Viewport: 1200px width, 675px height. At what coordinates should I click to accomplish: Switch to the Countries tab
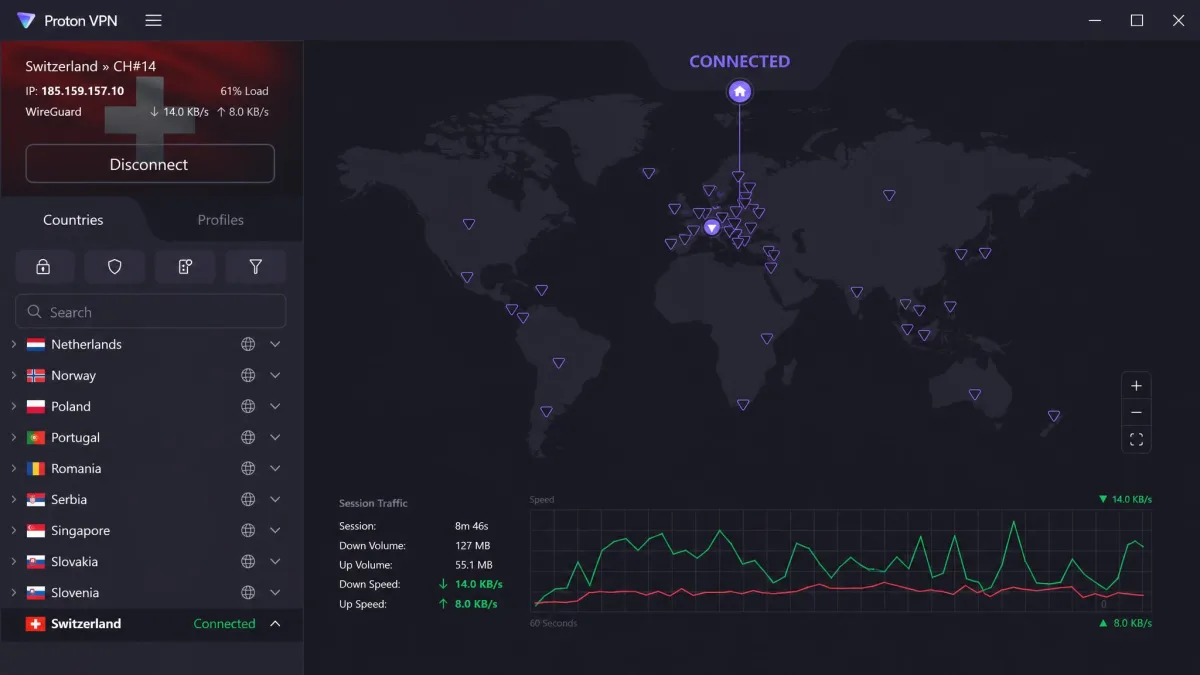[x=73, y=220]
